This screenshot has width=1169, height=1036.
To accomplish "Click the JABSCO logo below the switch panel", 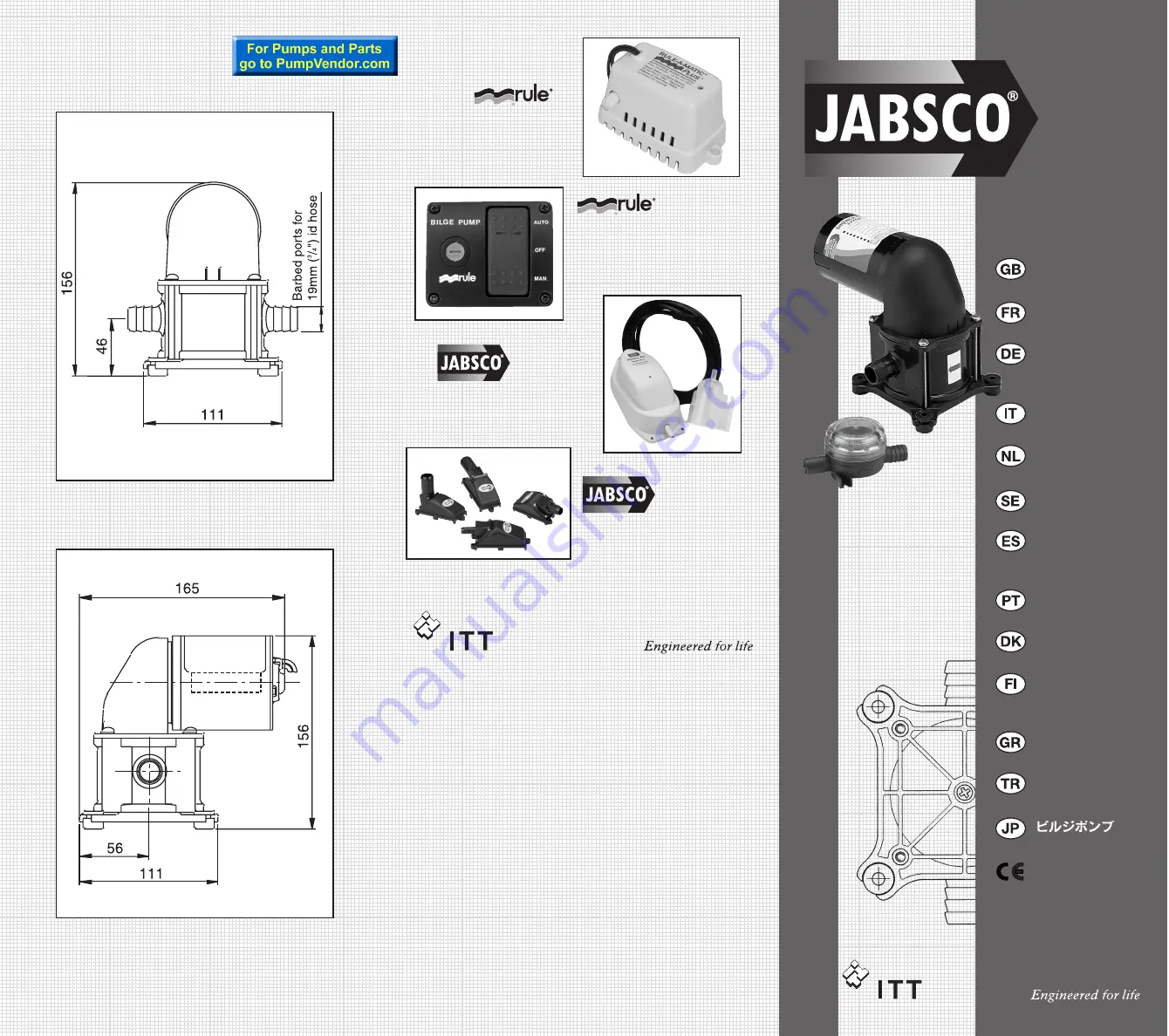I will tap(474, 363).
